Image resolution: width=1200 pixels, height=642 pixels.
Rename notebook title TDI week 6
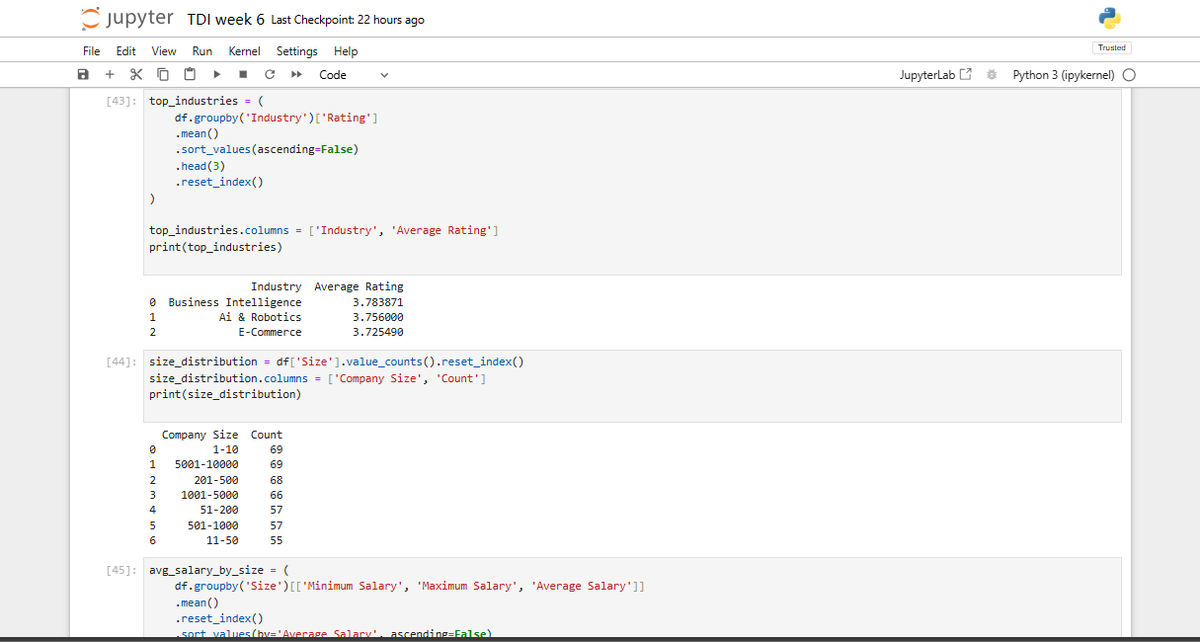(225, 20)
